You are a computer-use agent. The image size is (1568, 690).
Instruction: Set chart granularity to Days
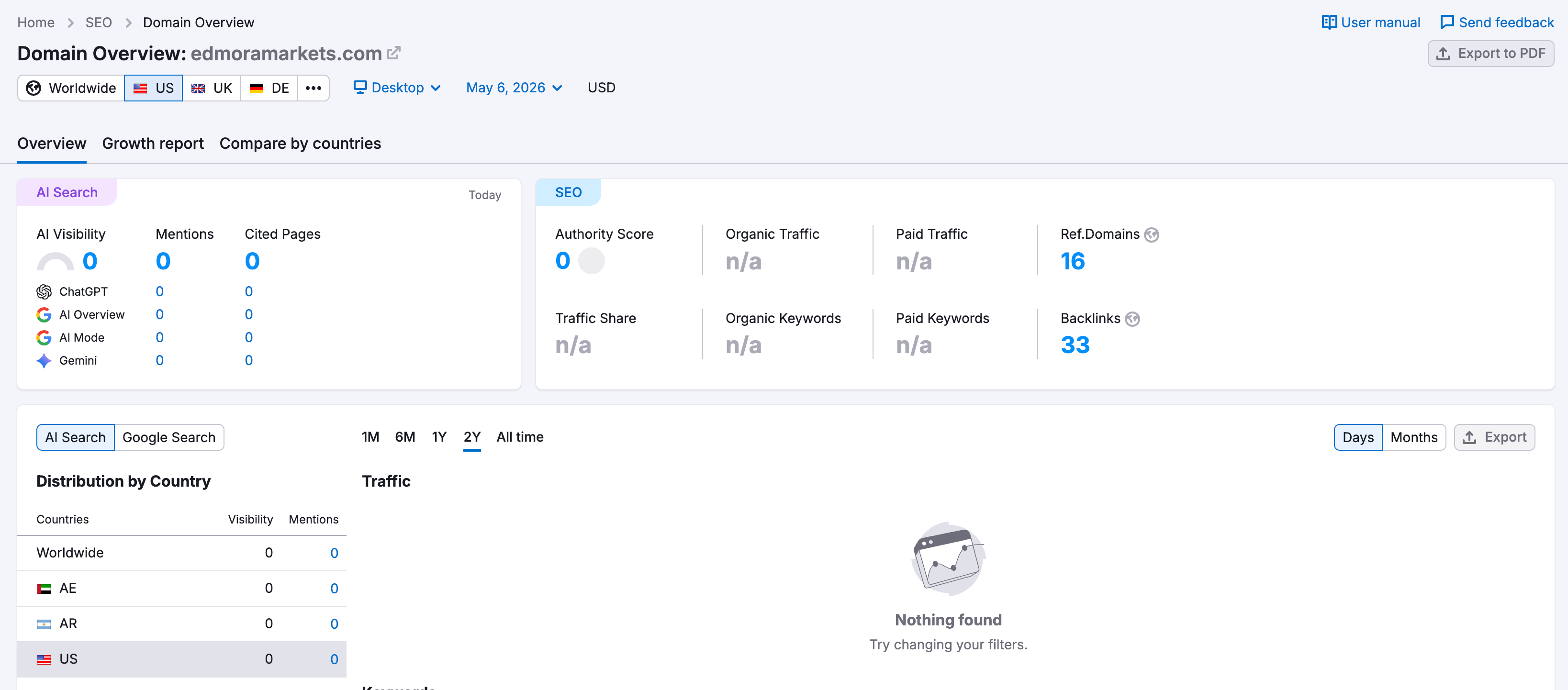1358,437
